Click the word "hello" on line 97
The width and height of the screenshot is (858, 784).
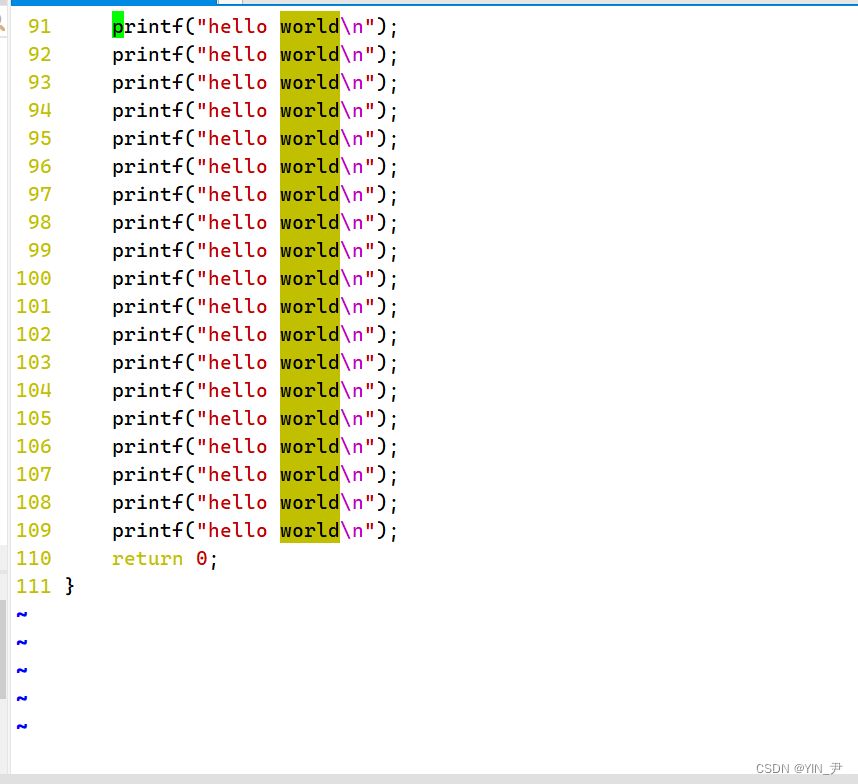tap(238, 194)
